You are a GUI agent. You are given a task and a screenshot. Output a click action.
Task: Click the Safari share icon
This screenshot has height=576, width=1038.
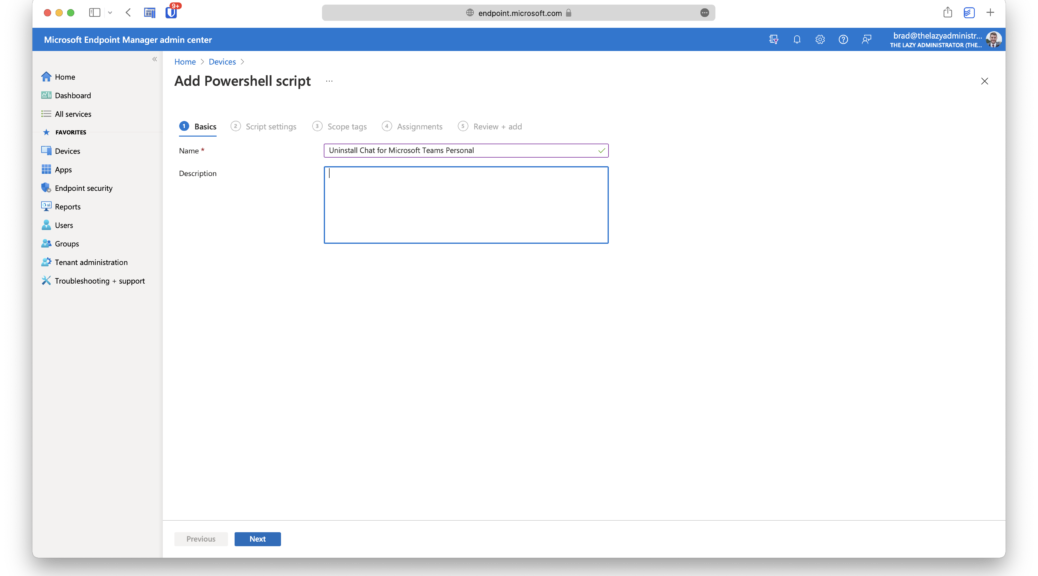(947, 13)
